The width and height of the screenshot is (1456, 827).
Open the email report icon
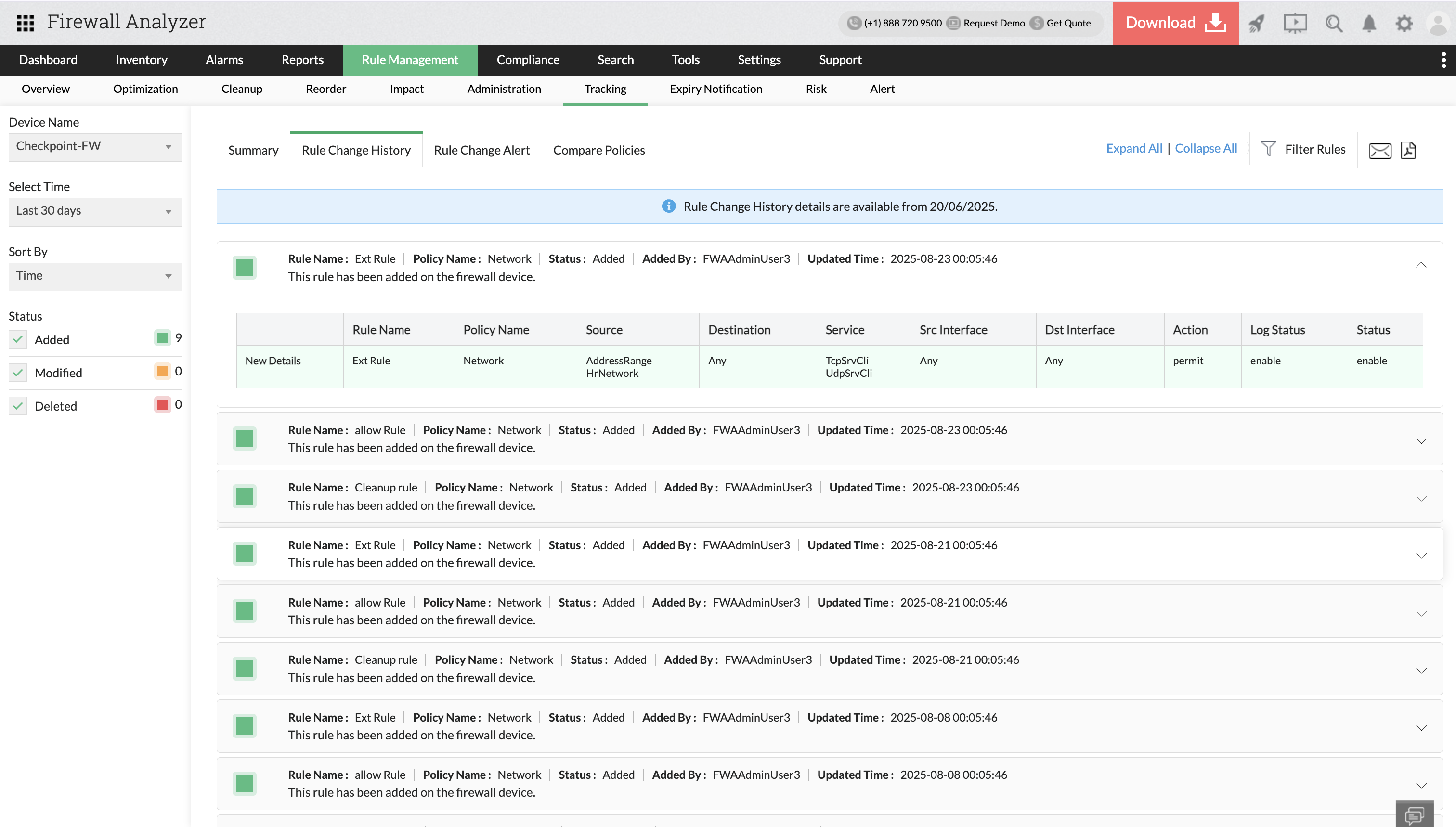(1380, 150)
